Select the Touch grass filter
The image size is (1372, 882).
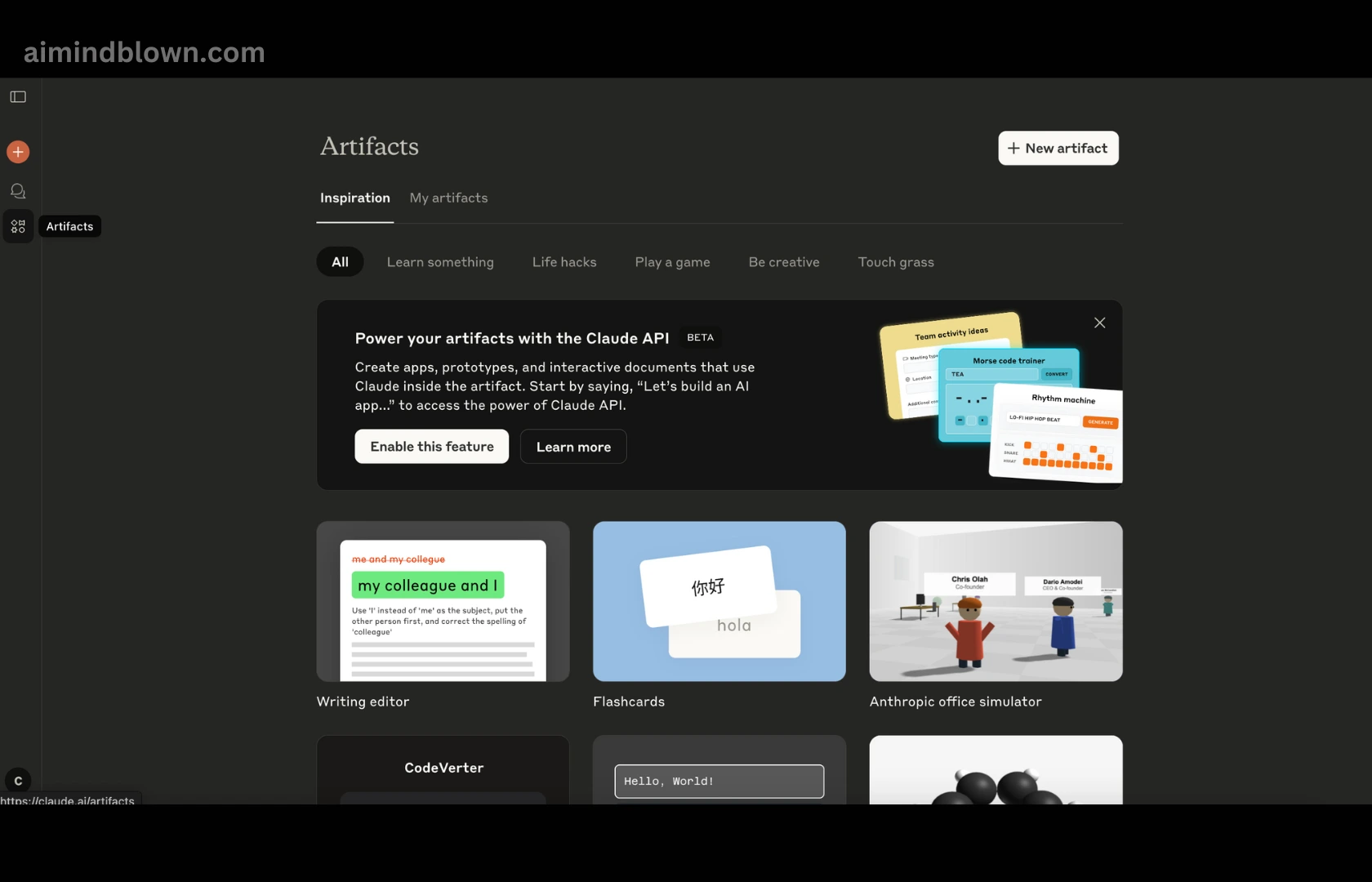pos(895,262)
